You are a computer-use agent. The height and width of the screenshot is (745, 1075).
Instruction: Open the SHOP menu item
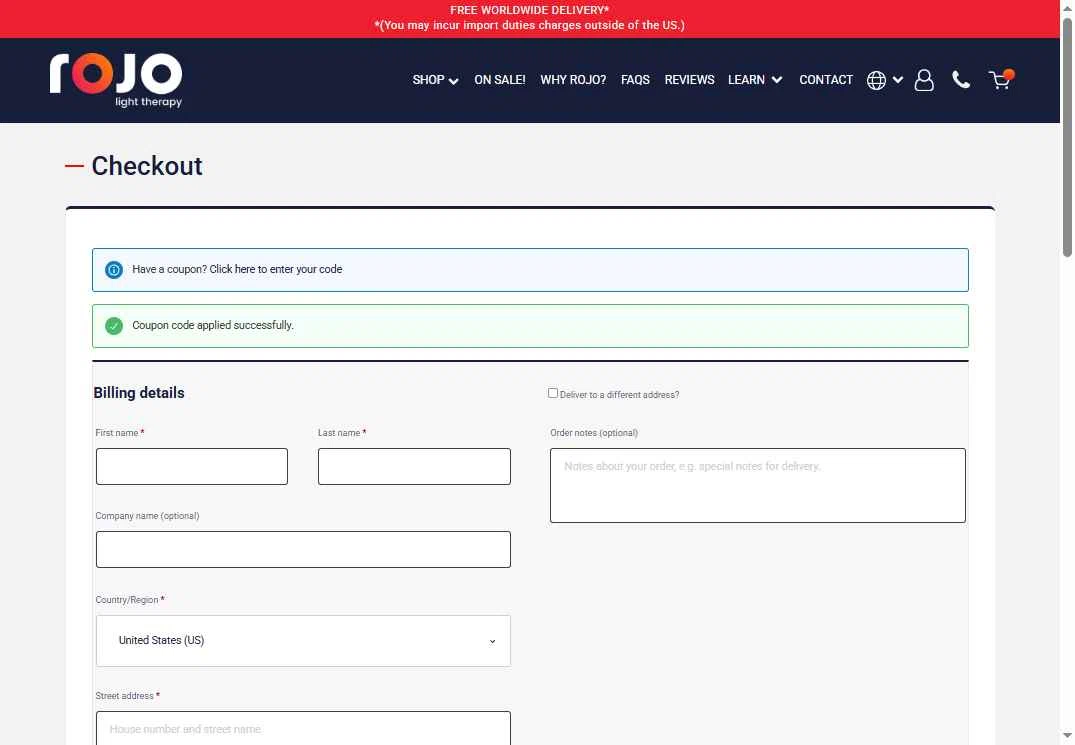click(428, 80)
